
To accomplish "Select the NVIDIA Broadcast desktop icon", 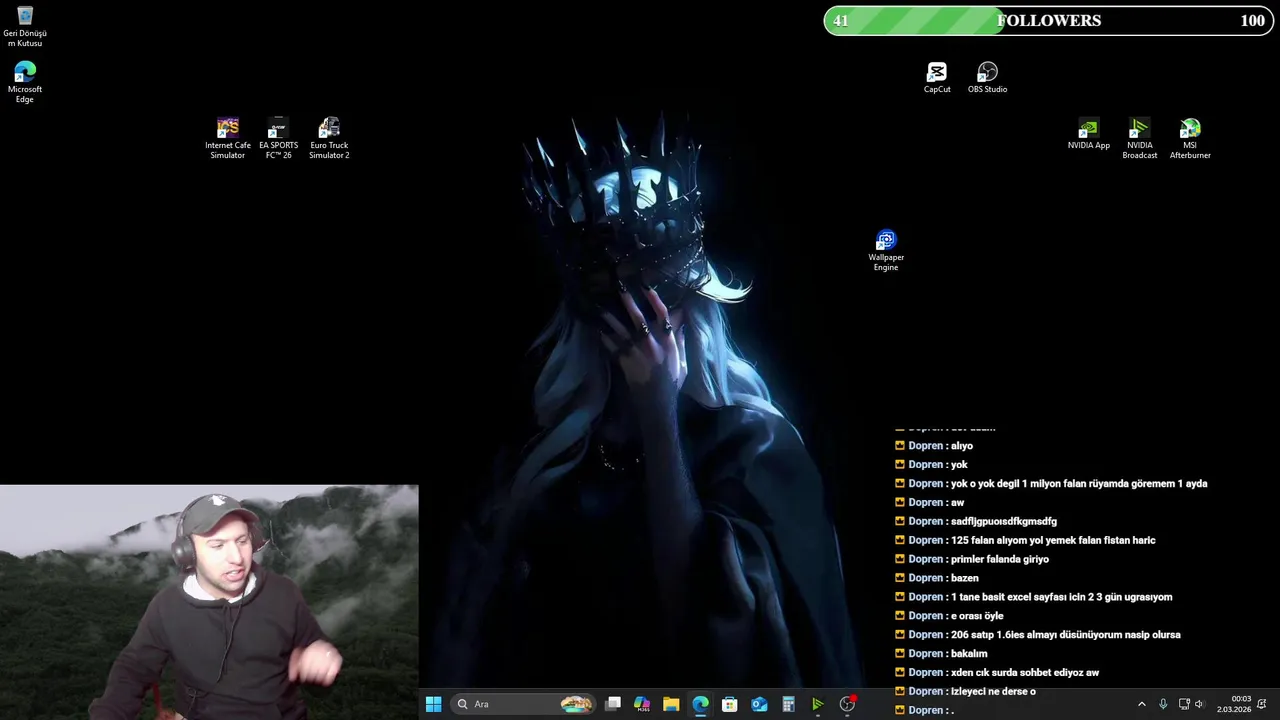I will (1140, 139).
